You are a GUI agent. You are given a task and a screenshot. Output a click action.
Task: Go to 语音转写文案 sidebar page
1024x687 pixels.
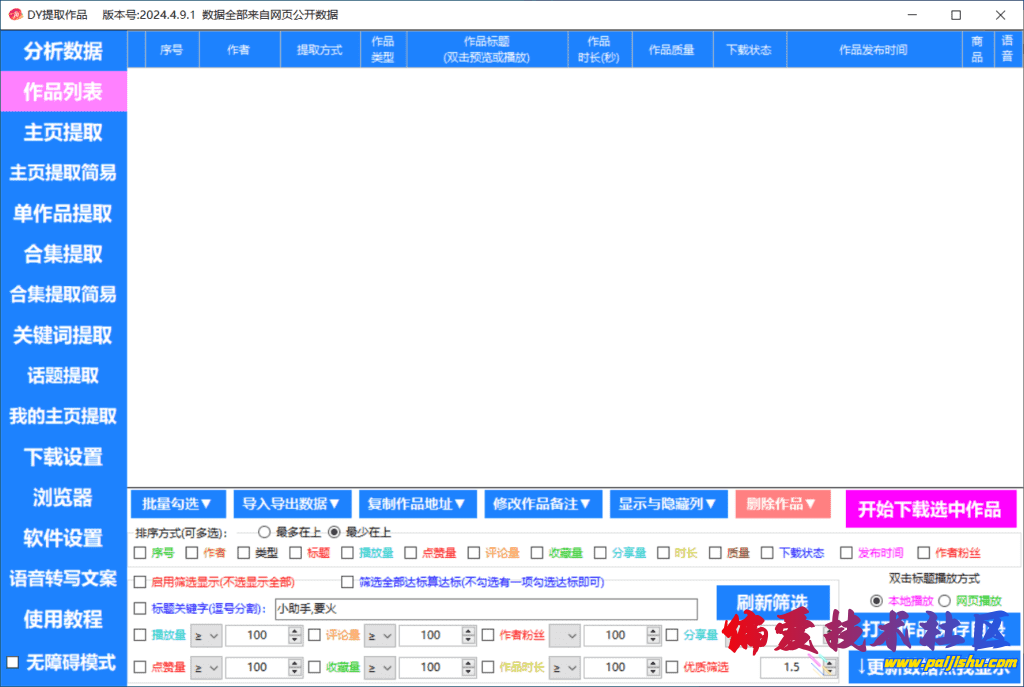(63, 578)
